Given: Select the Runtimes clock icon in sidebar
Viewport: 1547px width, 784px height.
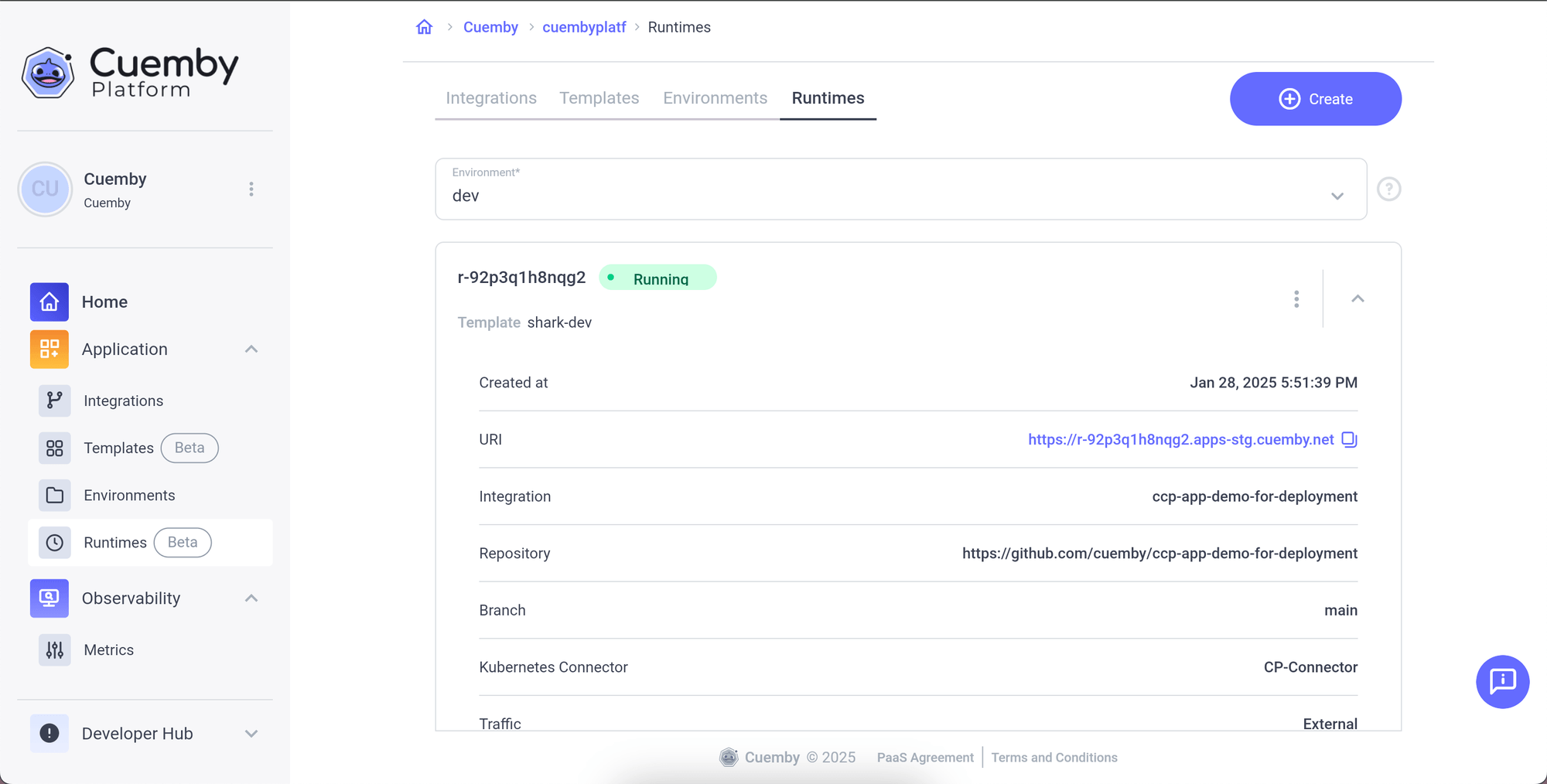Looking at the screenshot, I should coord(54,542).
